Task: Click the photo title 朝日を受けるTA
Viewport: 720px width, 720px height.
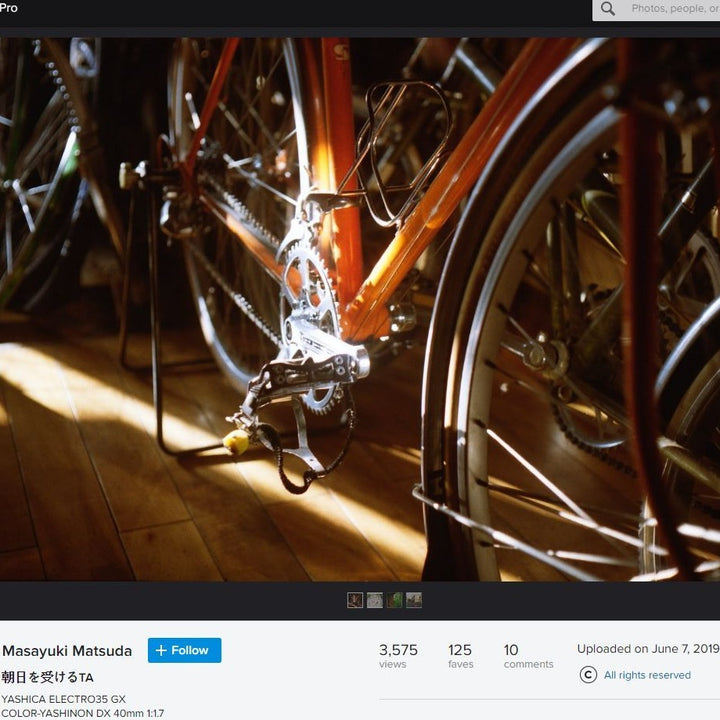Action: click(x=47, y=677)
